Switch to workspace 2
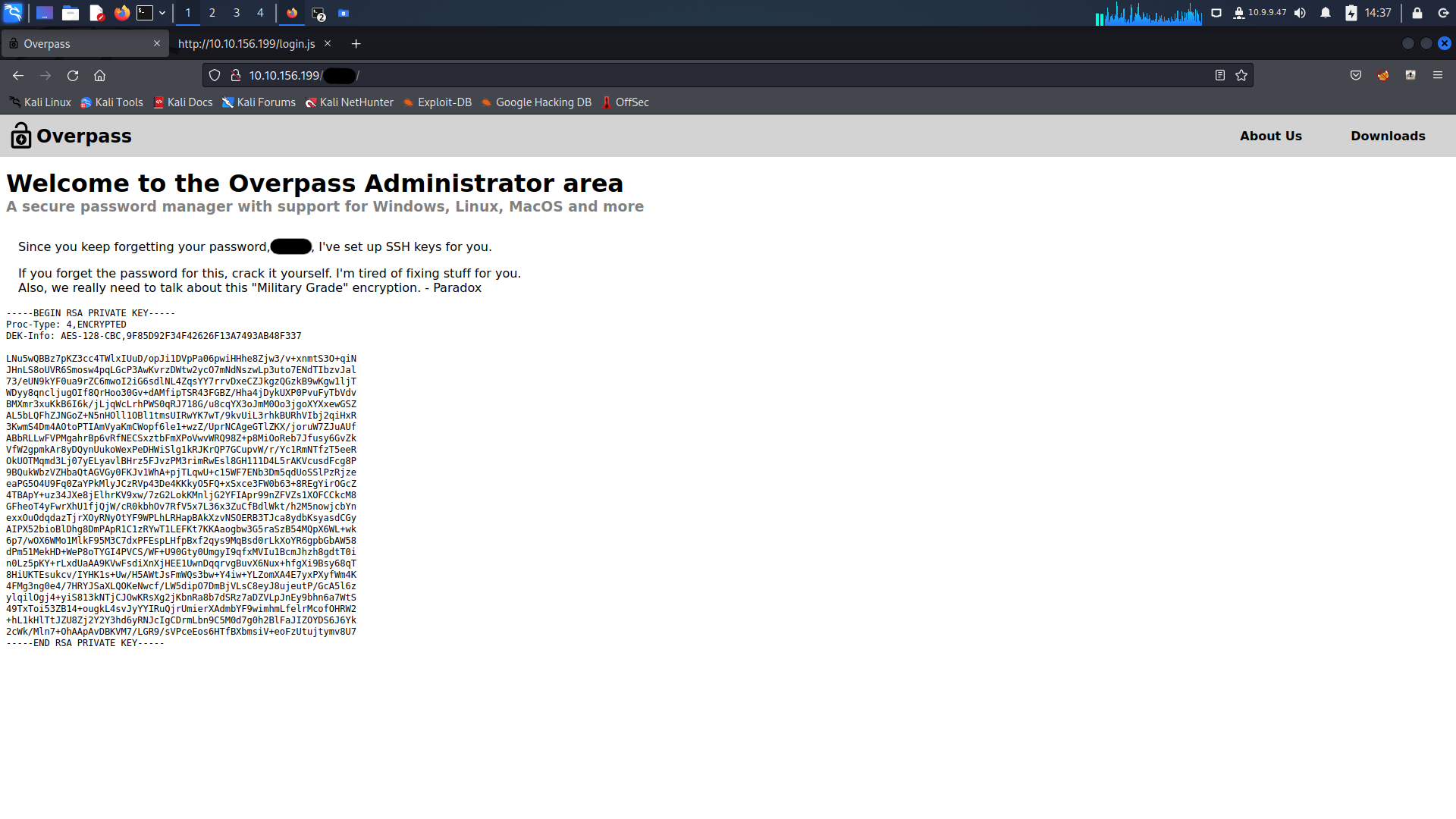Screen dimensions: 1456x819 212,13
